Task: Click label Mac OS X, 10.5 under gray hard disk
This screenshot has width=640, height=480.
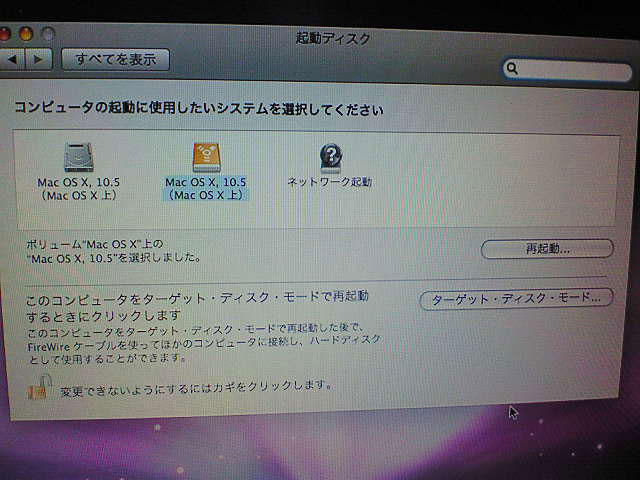Action: click(78, 189)
